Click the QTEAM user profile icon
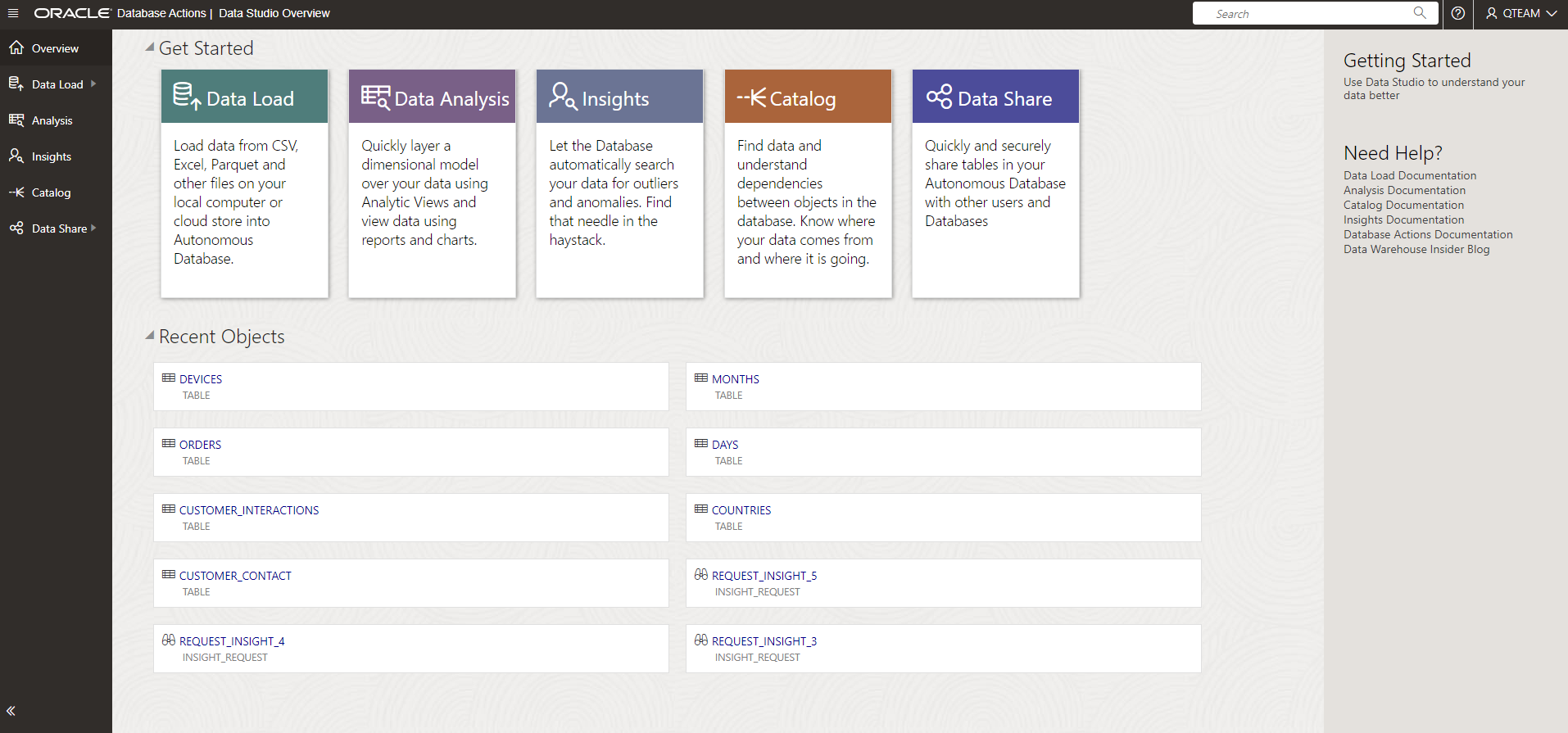 (x=1492, y=13)
